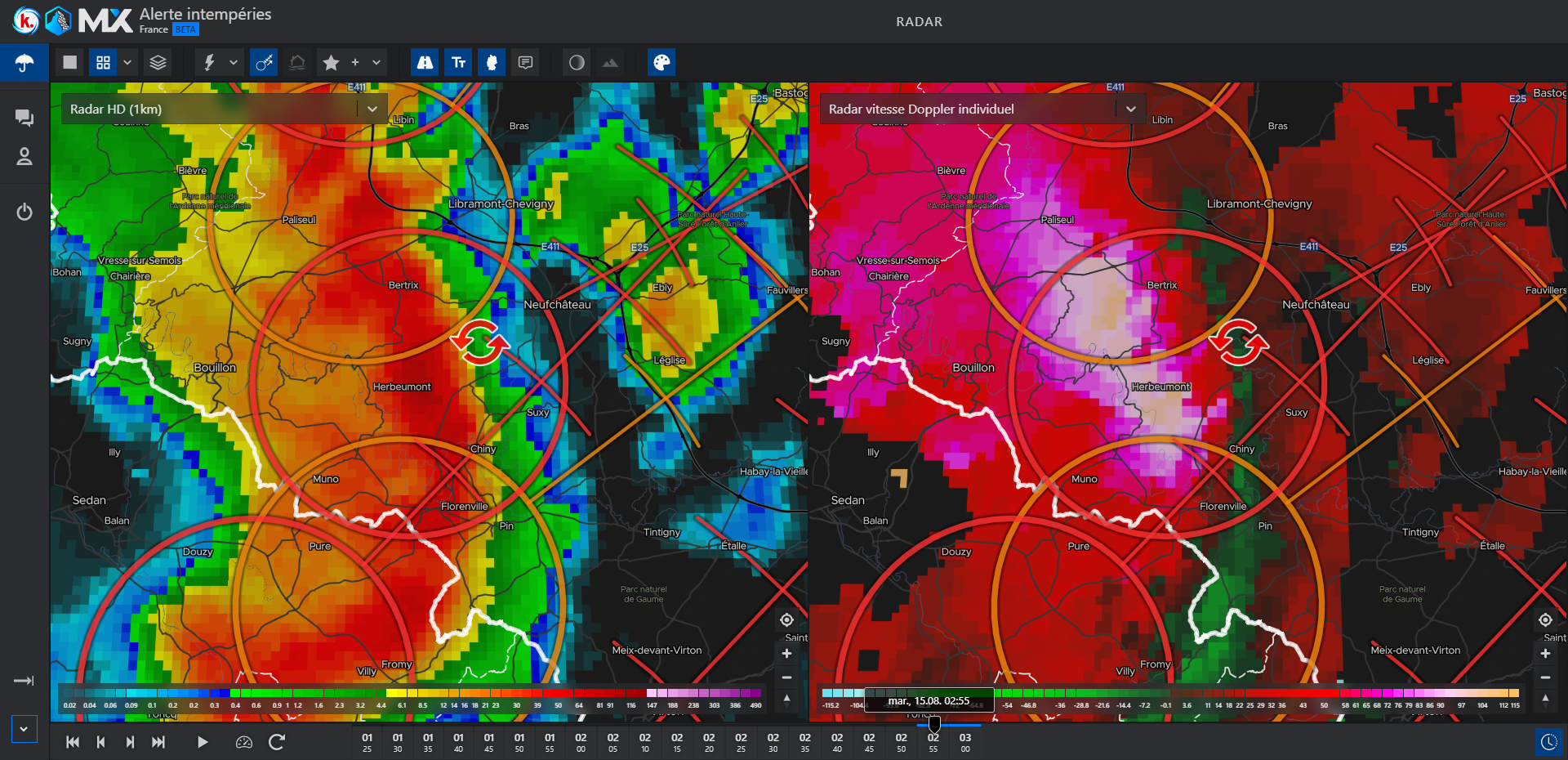
Task: Select the four-panel grid layout icon
Action: [103, 62]
